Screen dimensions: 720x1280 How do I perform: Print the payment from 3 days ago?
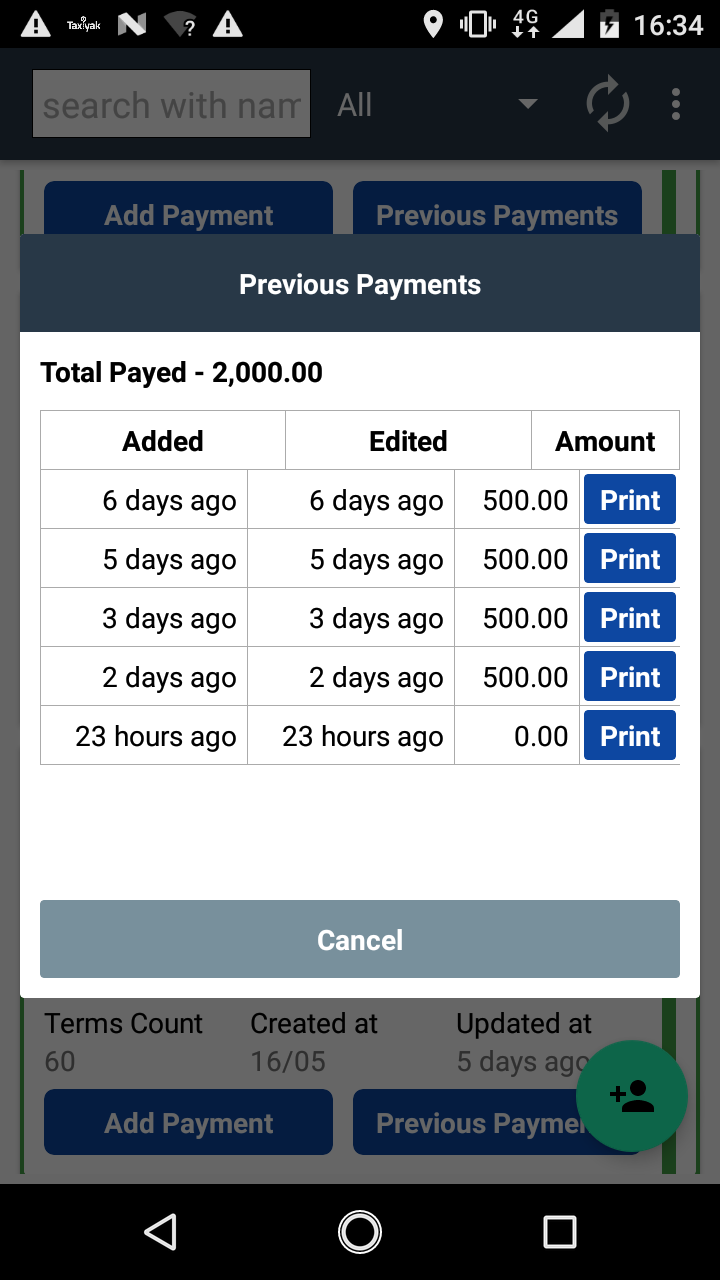pyautogui.click(x=630, y=618)
